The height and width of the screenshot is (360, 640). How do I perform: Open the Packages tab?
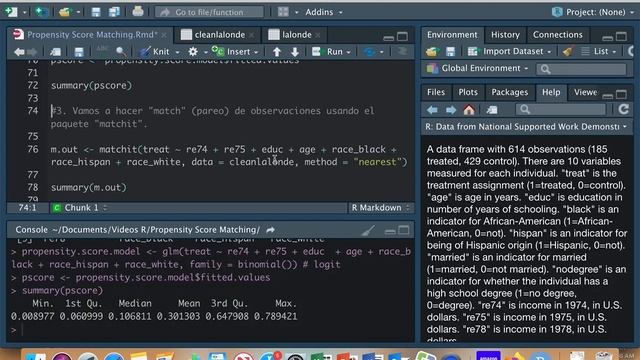tap(509, 92)
